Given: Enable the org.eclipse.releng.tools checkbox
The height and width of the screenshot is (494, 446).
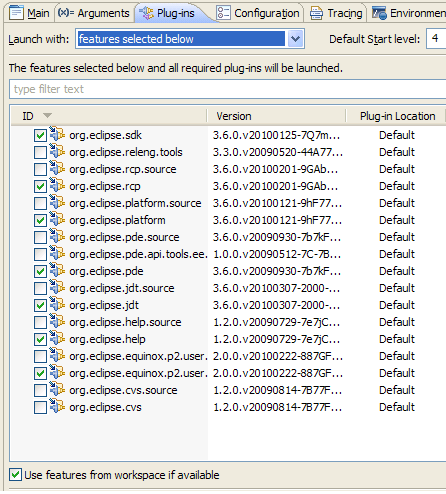Looking at the screenshot, I should 40,152.
